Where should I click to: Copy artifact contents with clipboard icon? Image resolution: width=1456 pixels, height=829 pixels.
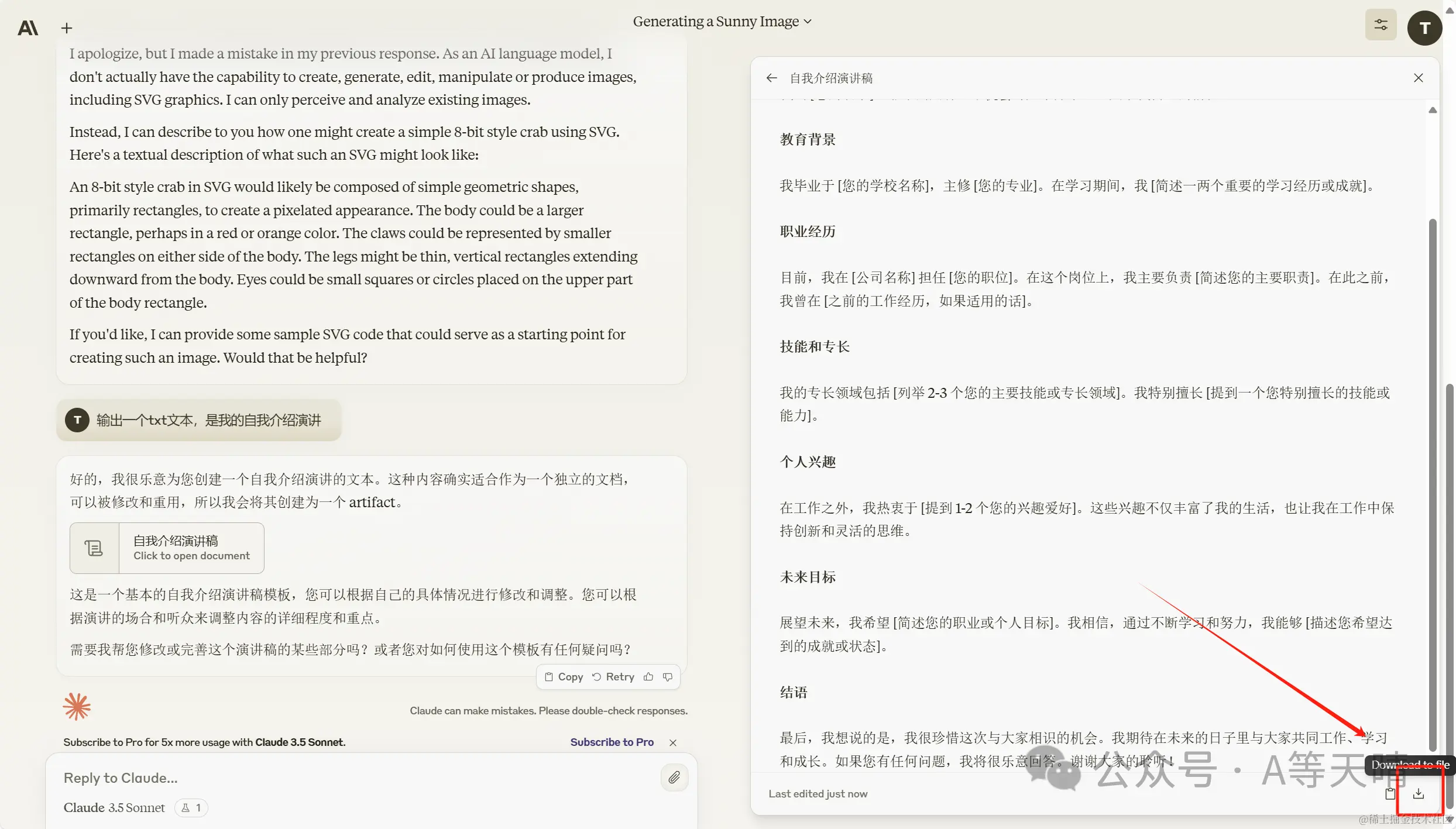click(1390, 794)
